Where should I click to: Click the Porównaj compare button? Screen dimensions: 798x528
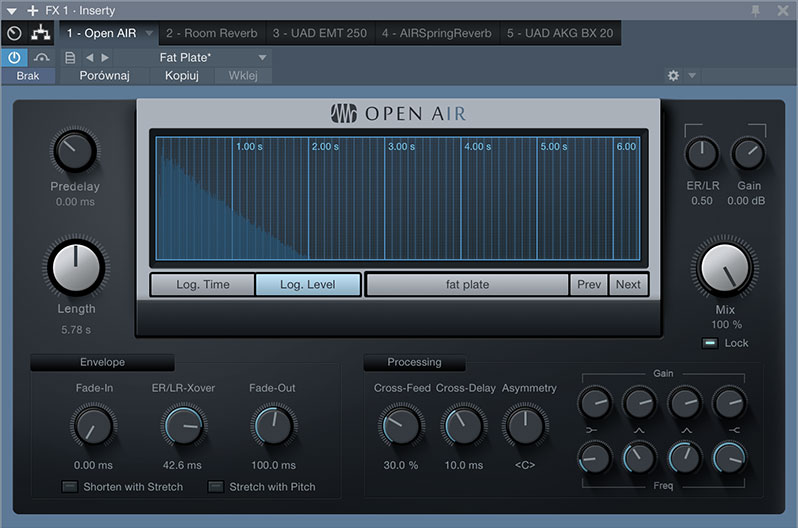[x=104, y=76]
